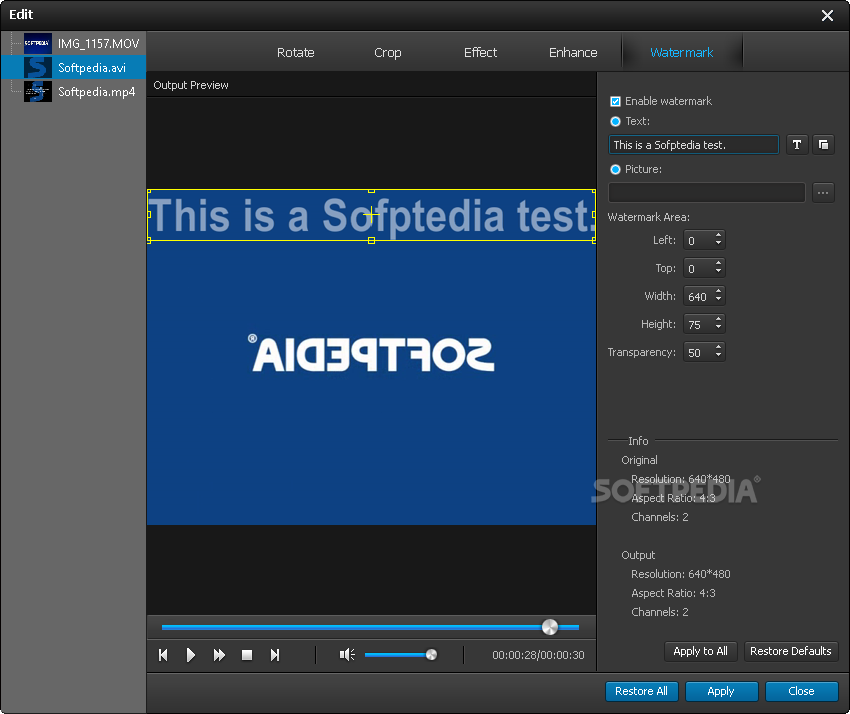Screen dimensions: 850x714
Task: Play the video preview
Action: click(190, 655)
